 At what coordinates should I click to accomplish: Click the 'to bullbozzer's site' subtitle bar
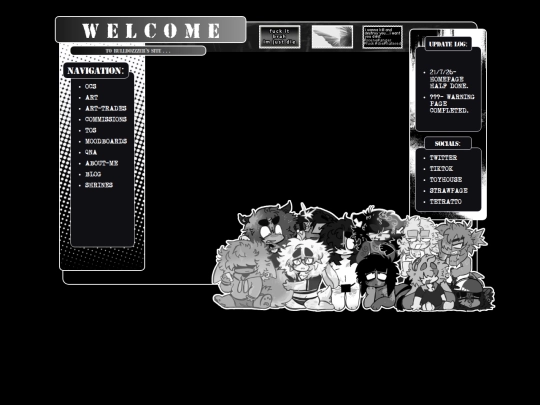(x=138, y=51)
